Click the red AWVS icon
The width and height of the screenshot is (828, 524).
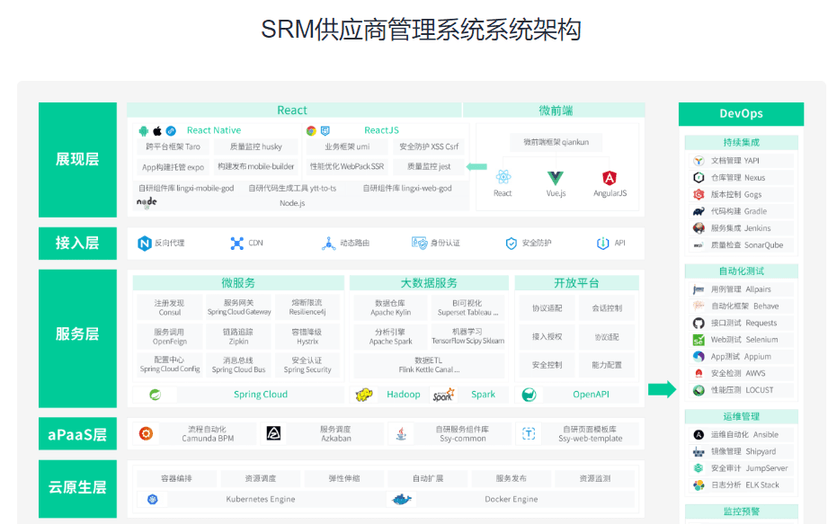click(x=699, y=373)
